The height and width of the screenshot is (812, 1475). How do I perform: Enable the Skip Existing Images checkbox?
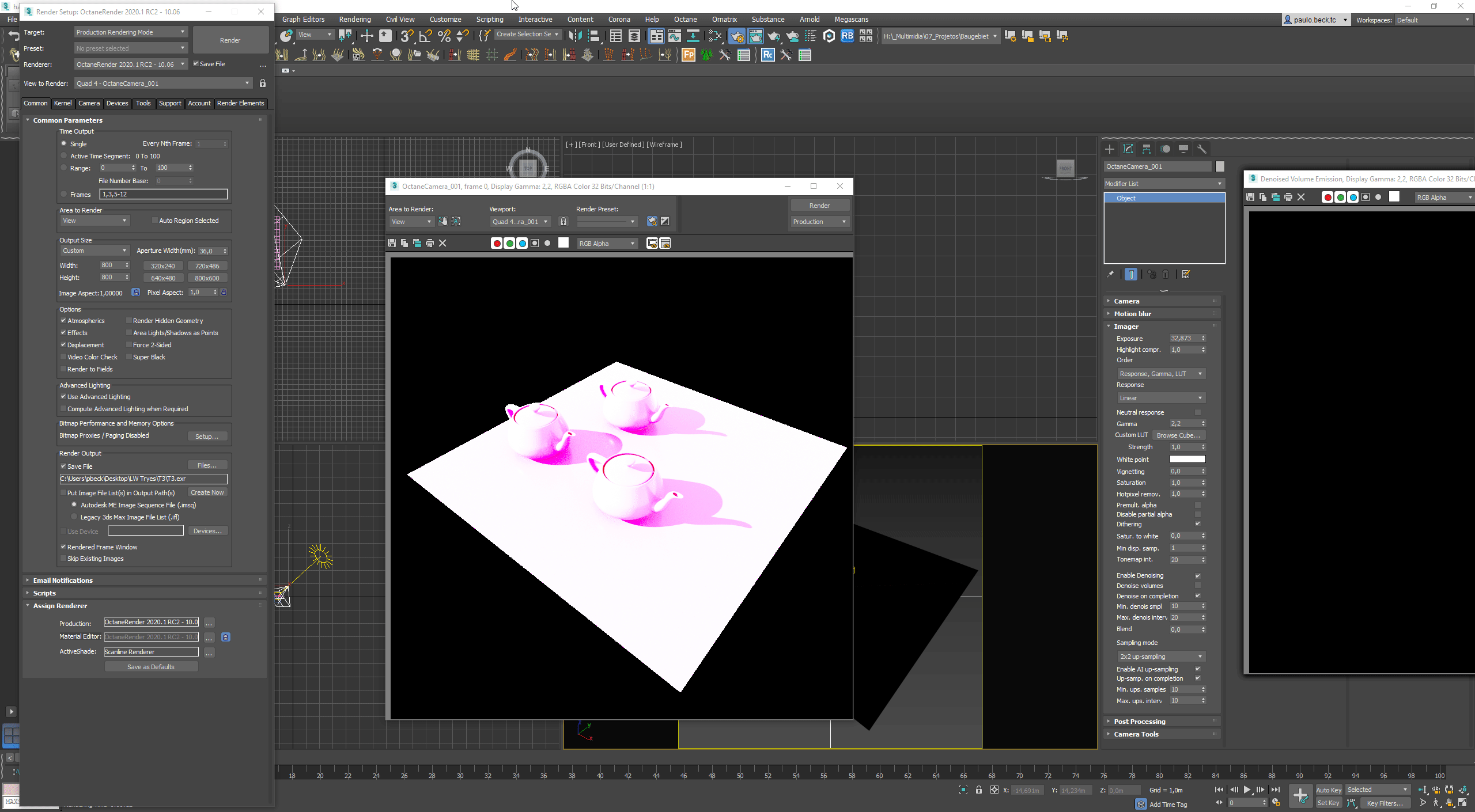(63, 559)
